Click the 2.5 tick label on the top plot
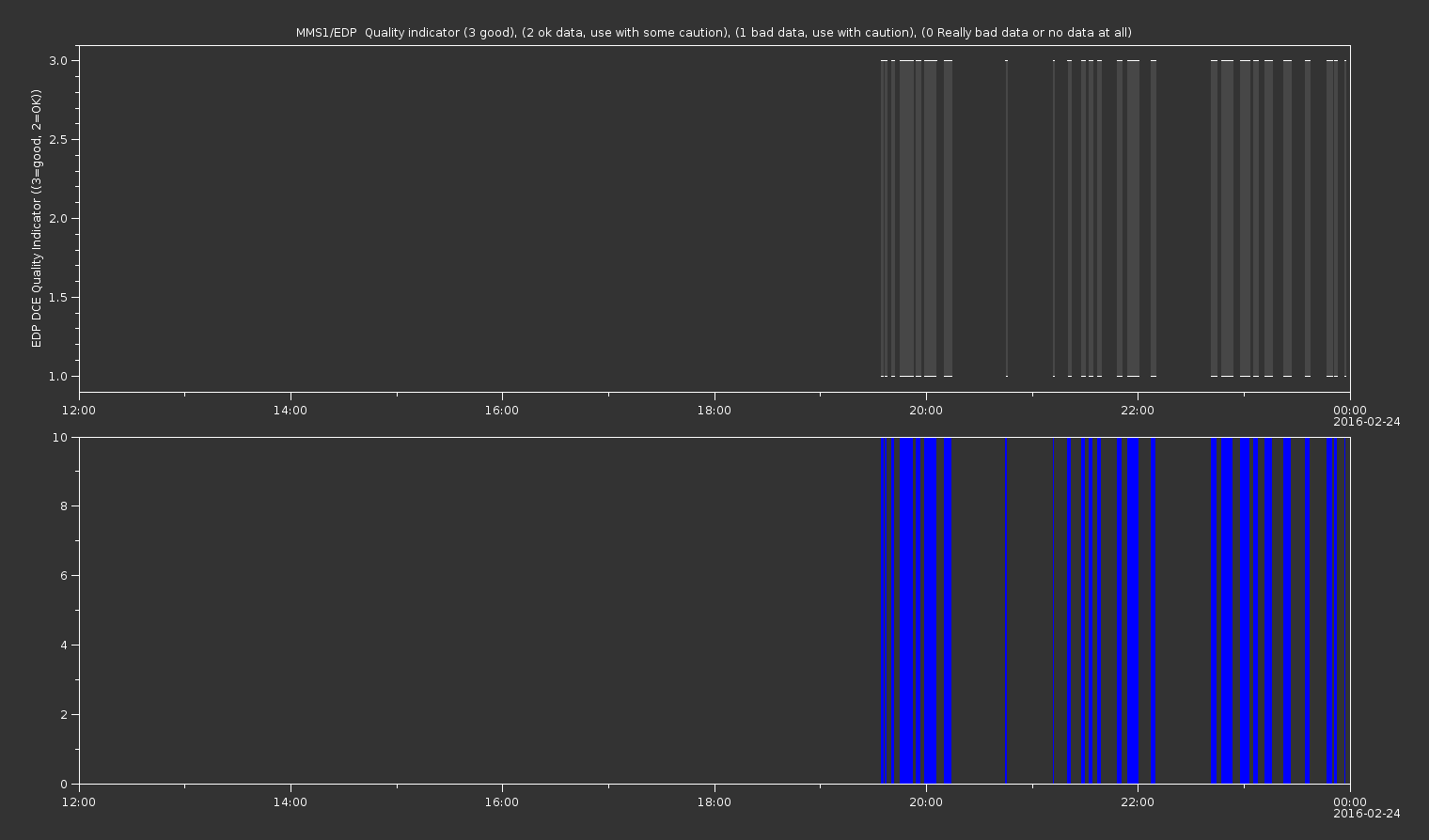1429x840 pixels. [x=57, y=140]
